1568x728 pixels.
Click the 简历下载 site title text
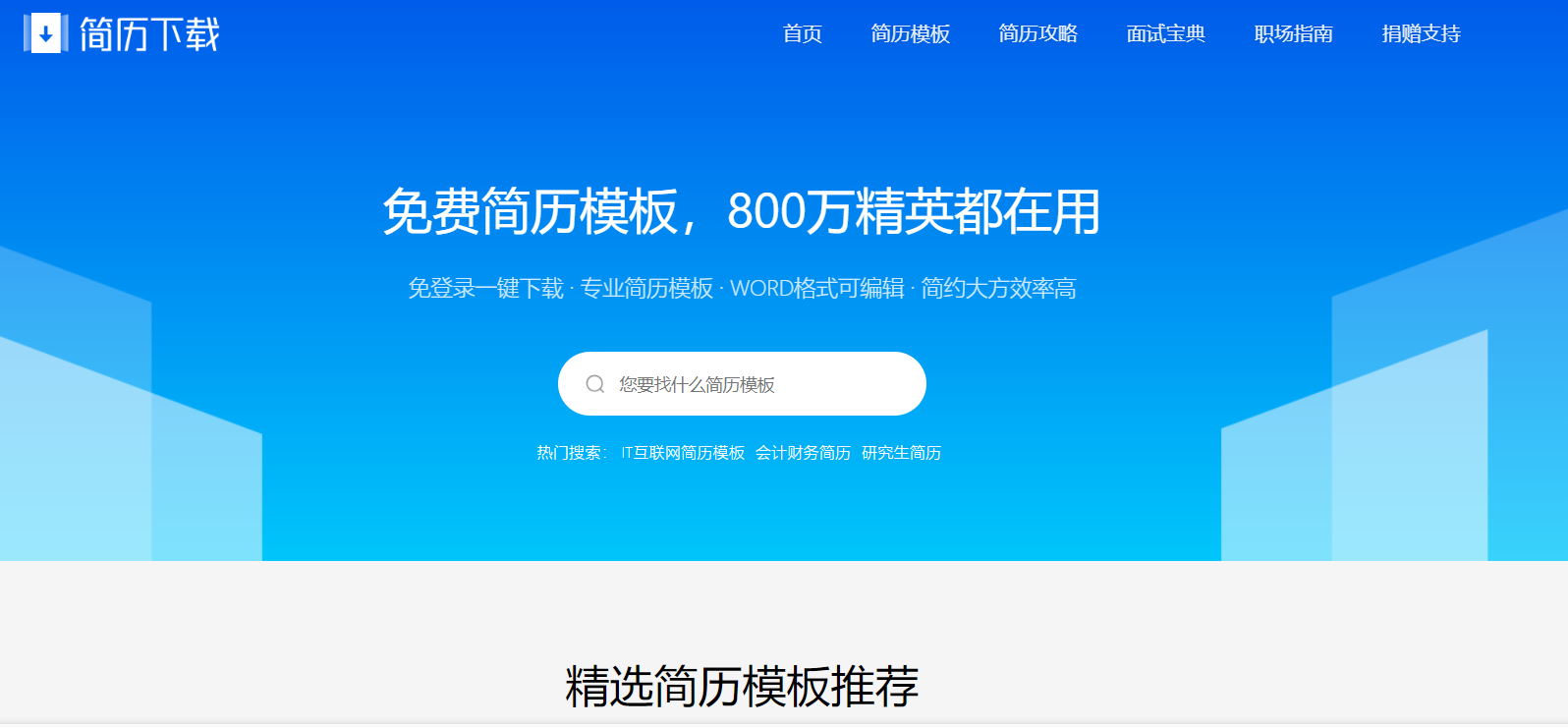(149, 34)
